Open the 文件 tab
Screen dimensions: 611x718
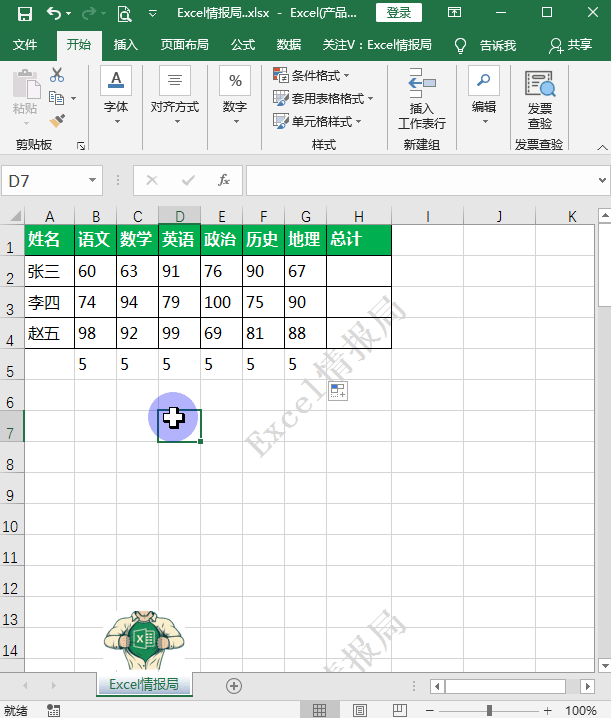tap(25, 45)
